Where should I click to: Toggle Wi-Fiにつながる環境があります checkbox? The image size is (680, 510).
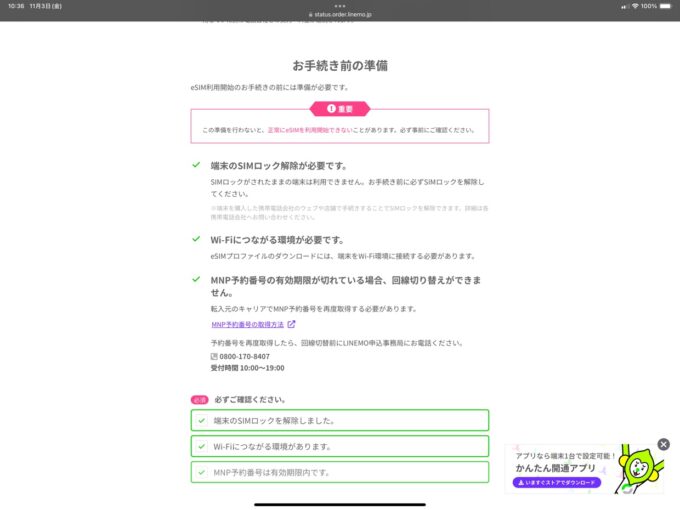tap(201, 446)
